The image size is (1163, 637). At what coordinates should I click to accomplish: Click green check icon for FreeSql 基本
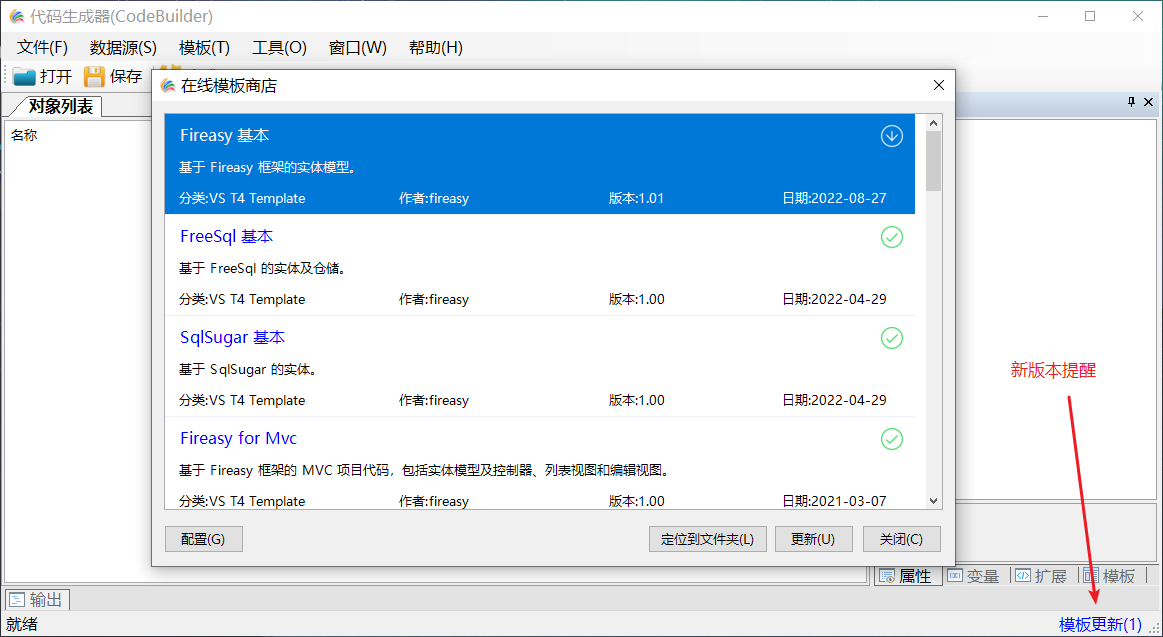pos(892,237)
